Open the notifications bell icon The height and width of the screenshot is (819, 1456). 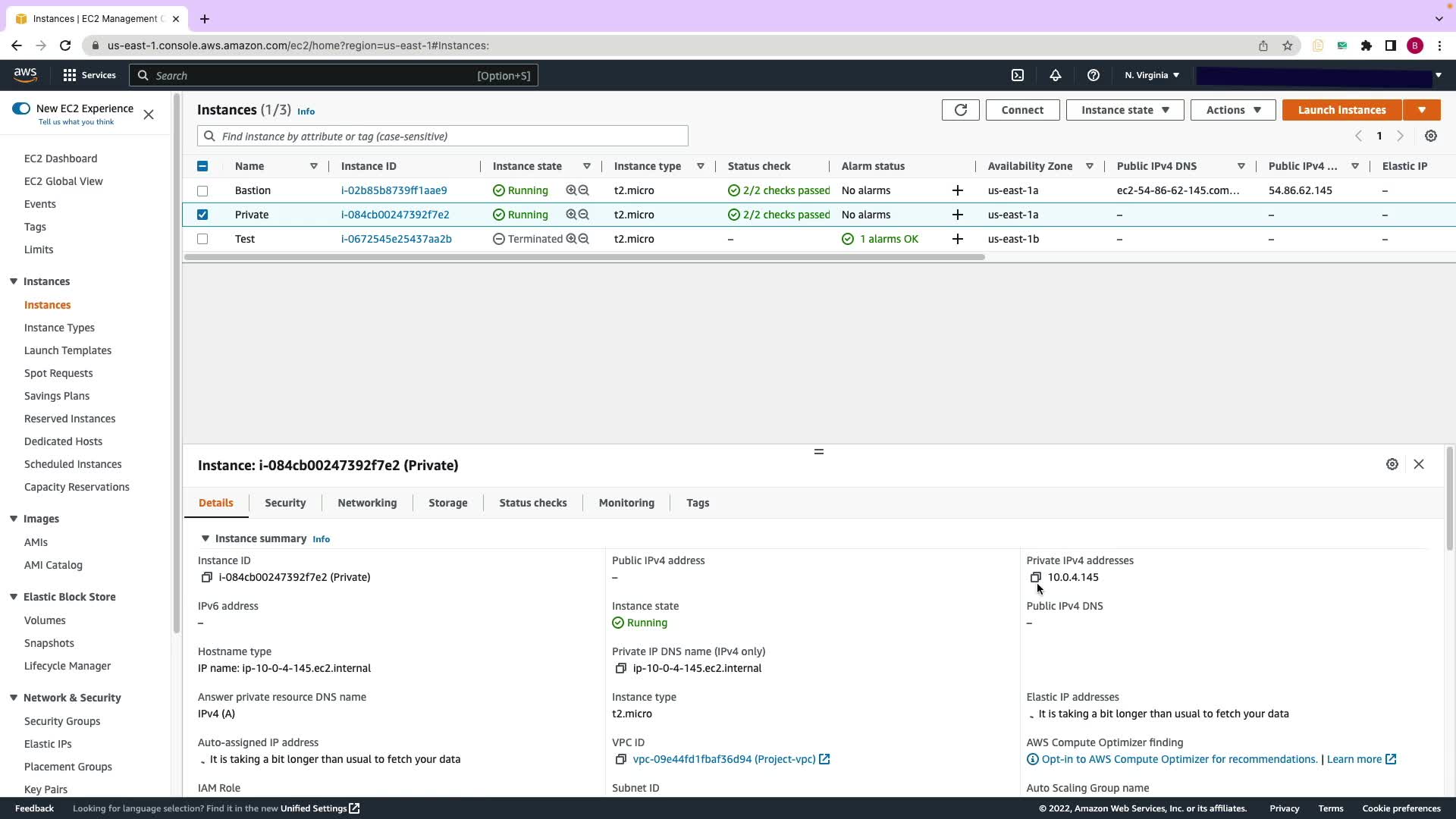click(x=1055, y=75)
